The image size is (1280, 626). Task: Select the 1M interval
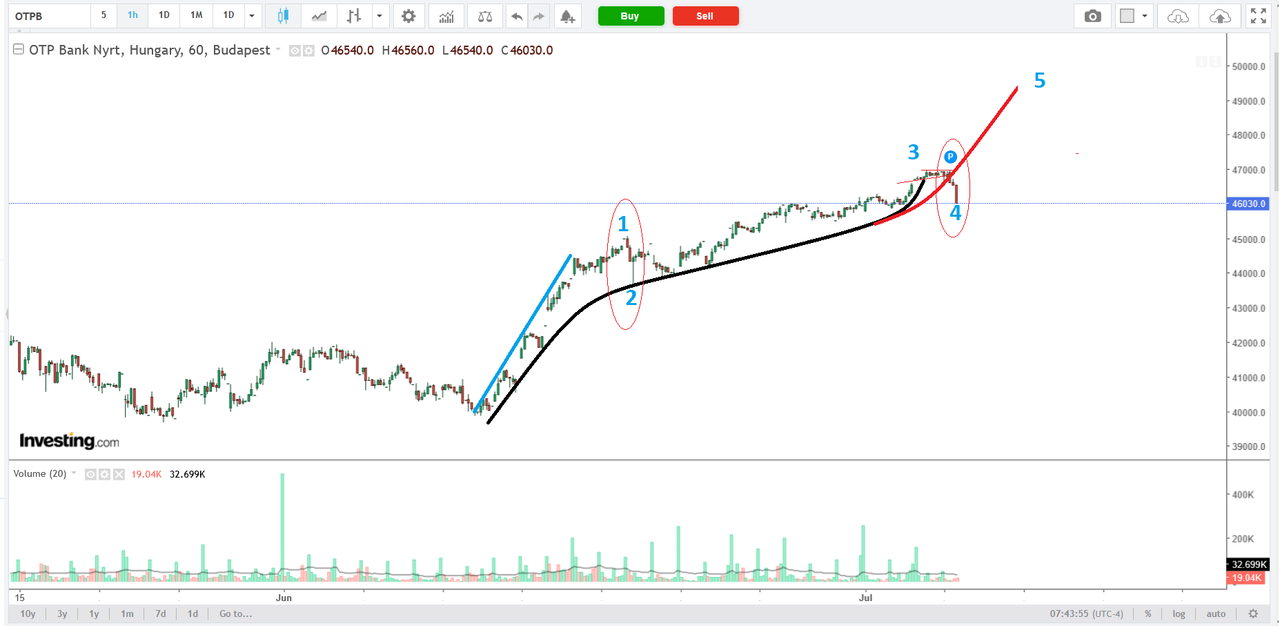click(197, 16)
